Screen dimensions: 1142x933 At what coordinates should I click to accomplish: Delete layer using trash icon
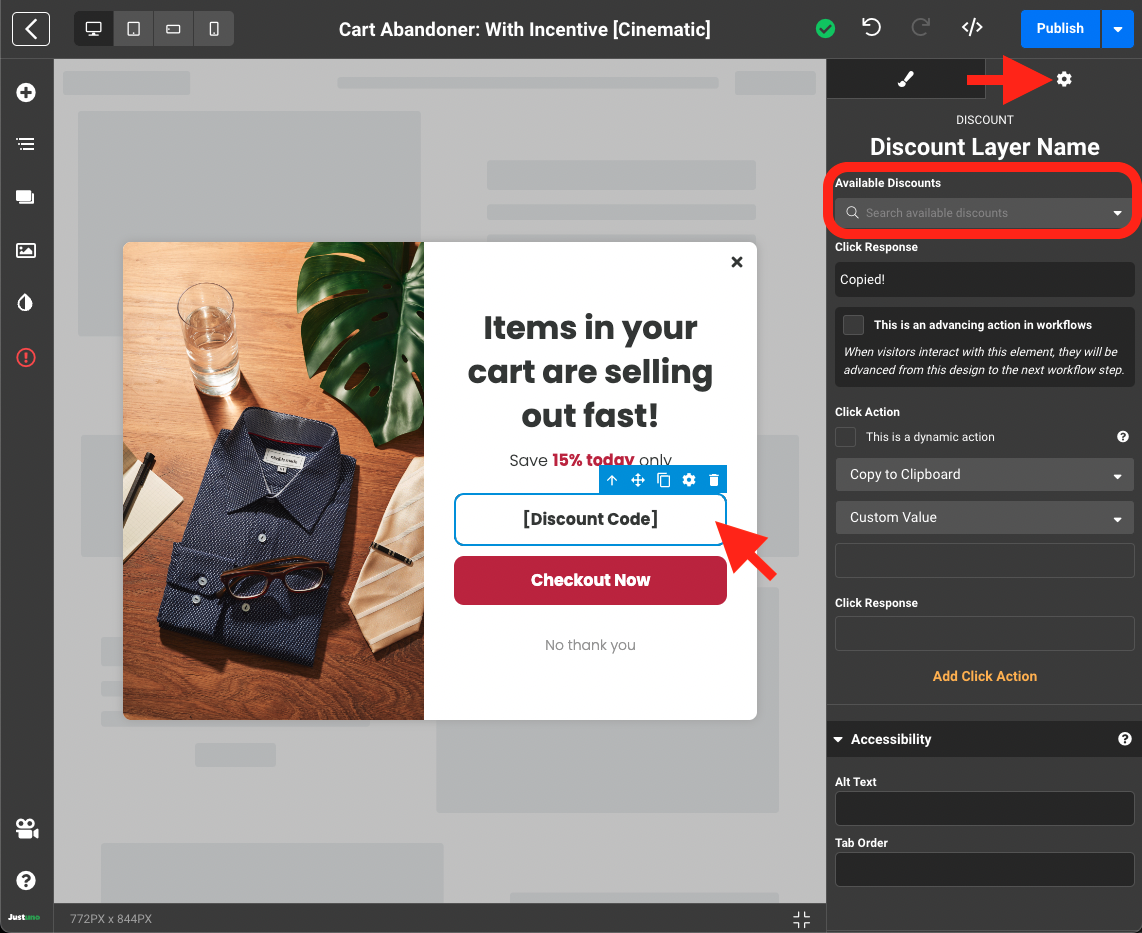point(714,480)
